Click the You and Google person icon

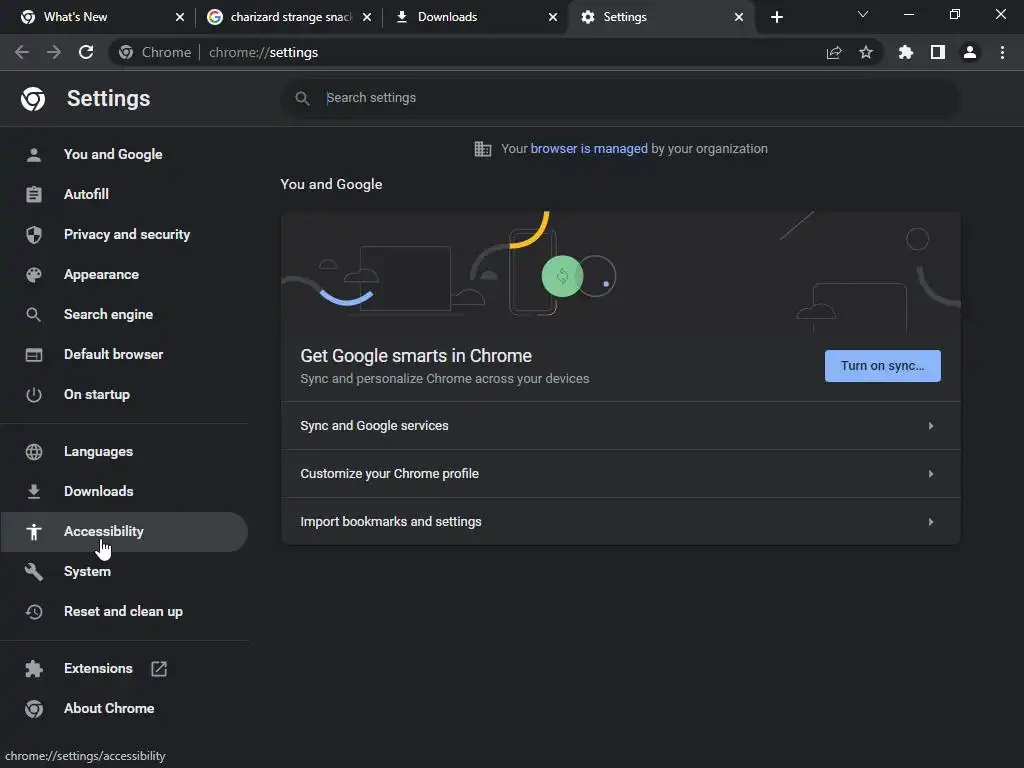point(34,155)
